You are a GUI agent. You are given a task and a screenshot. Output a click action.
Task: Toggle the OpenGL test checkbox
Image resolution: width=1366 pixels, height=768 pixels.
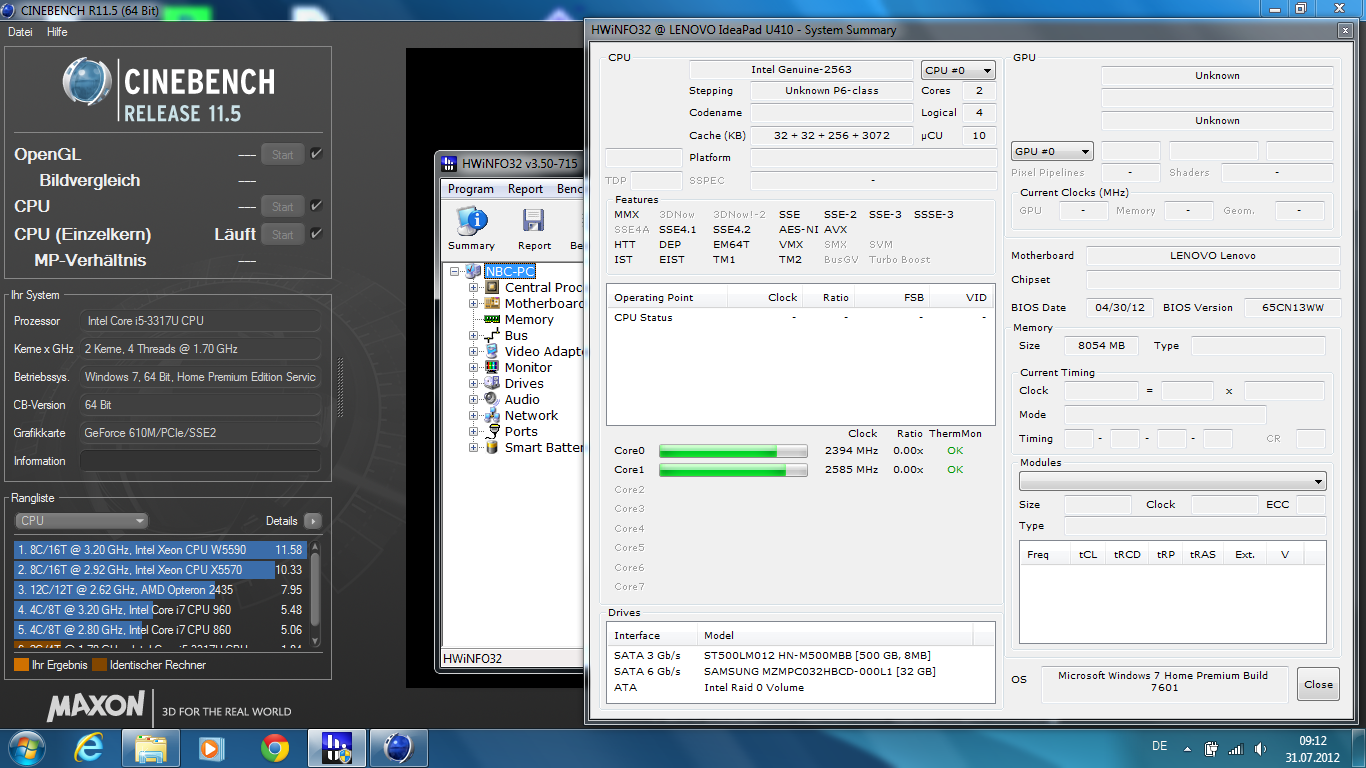(x=316, y=154)
